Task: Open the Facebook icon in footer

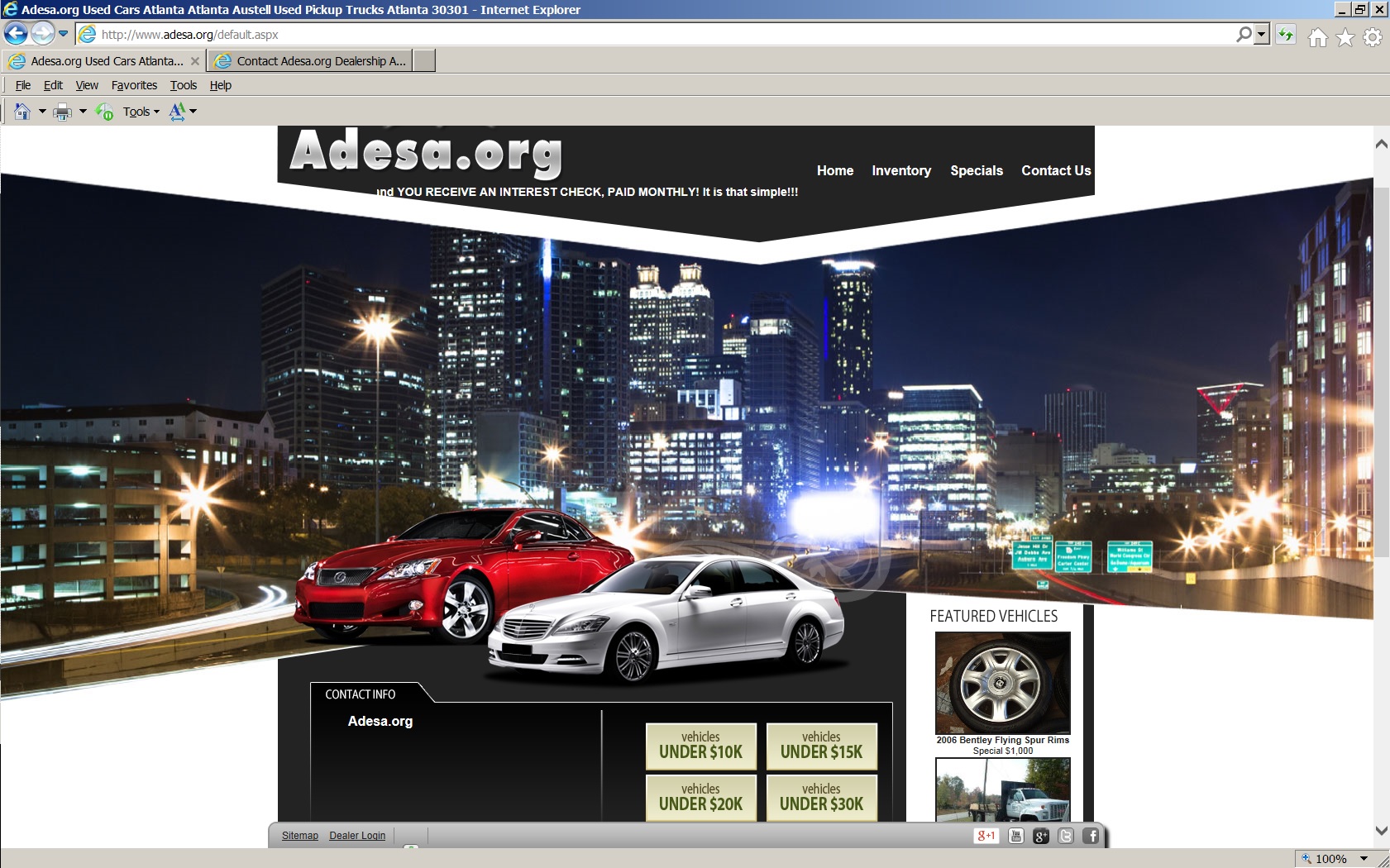Action: click(x=1091, y=836)
